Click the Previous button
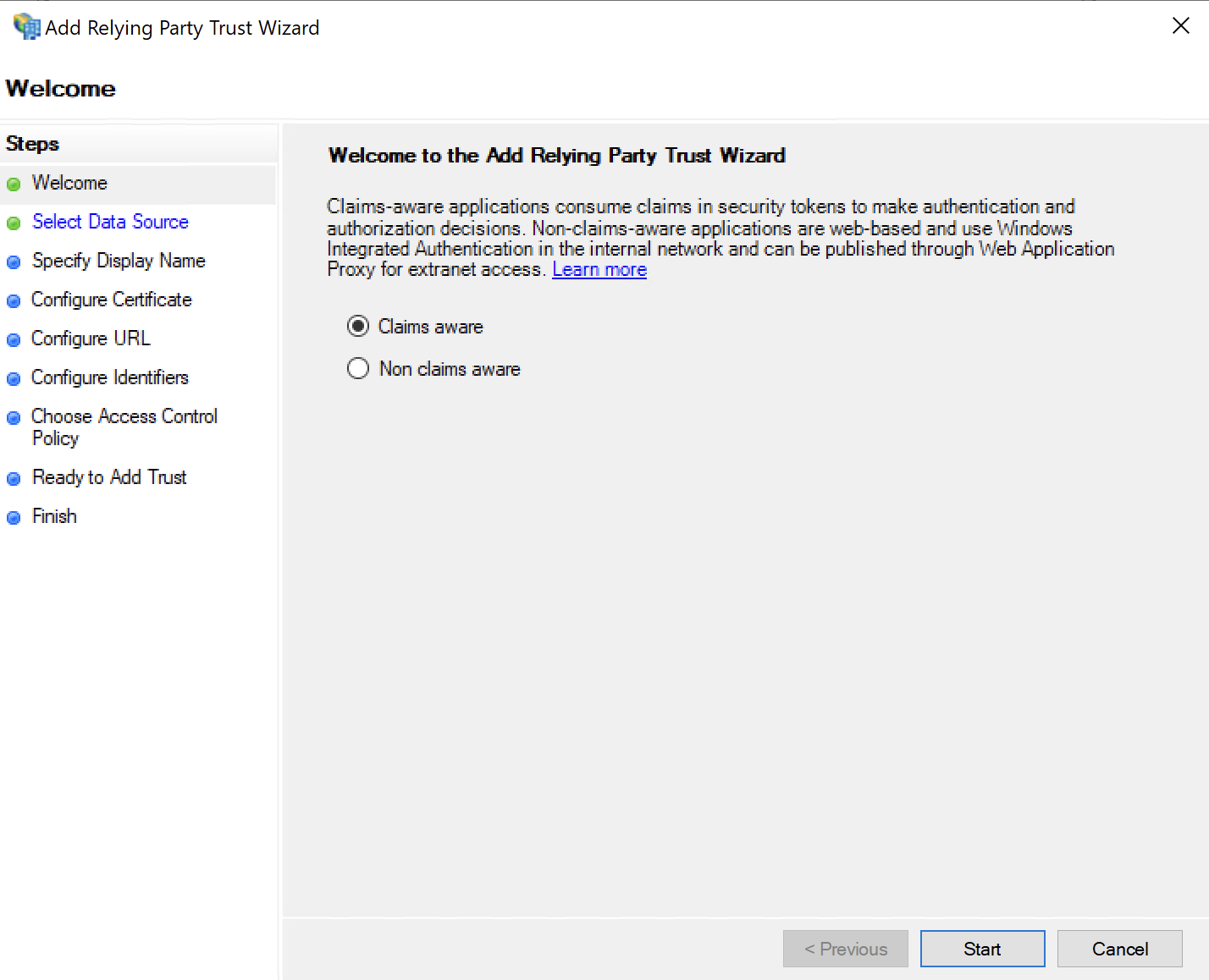This screenshot has width=1209, height=980. tap(845, 949)
